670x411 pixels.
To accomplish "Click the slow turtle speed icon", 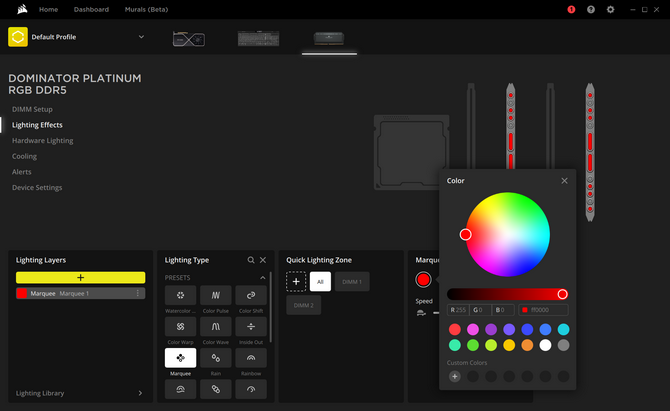I will pos(421,313).
